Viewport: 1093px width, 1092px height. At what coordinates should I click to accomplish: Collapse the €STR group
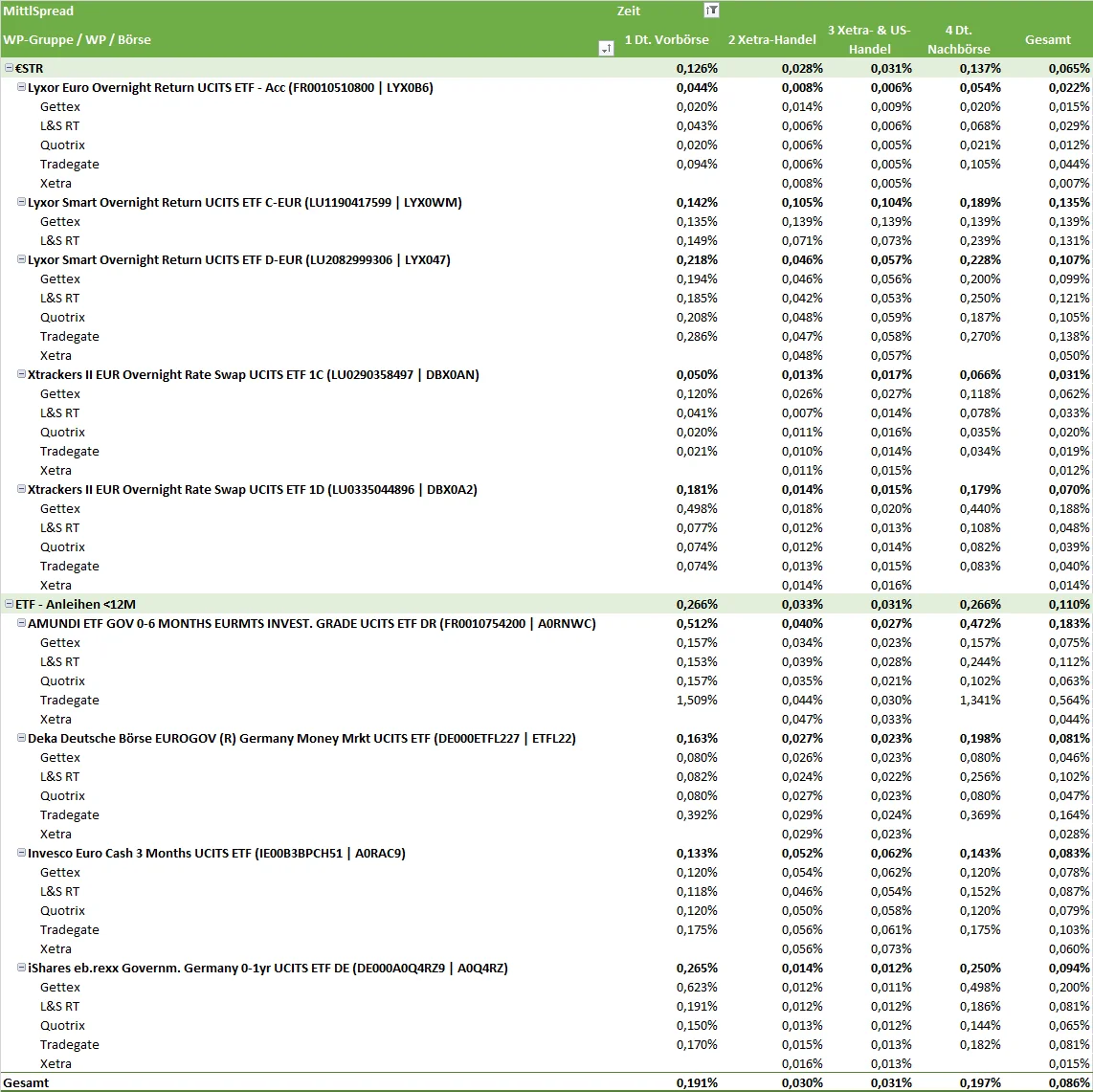[9, 69]
